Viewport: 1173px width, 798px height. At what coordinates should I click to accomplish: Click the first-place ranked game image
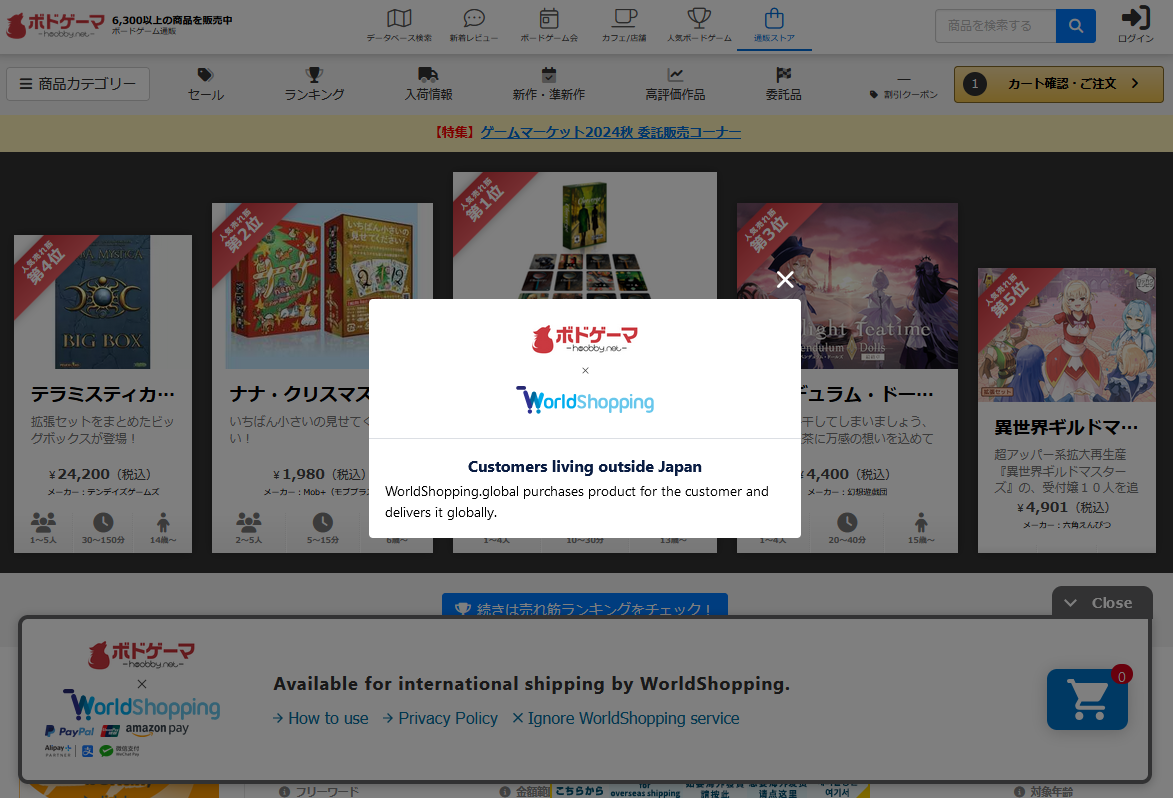click(584, 236)
